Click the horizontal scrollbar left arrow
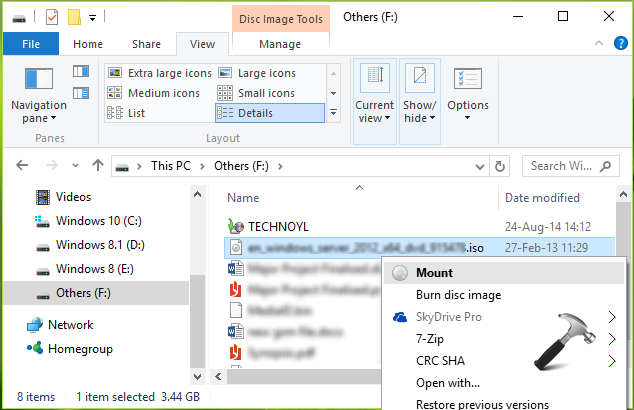Screen dimensions: 634x410 pyautogui.click(x=218, y=376)
